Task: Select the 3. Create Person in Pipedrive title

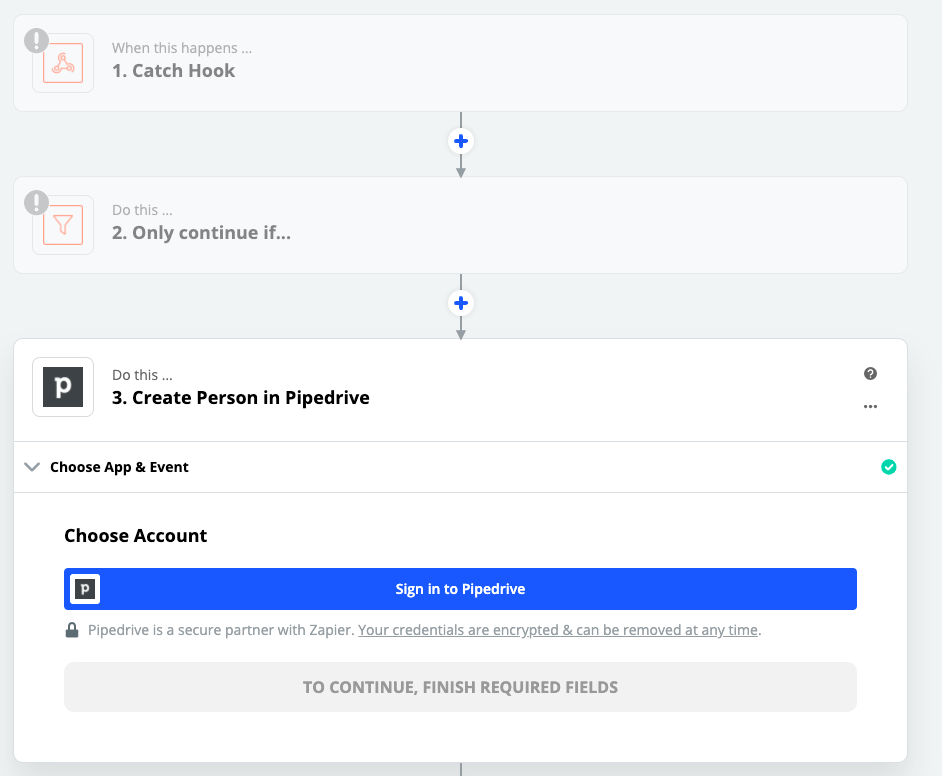Action: click(x=240, y=398)
